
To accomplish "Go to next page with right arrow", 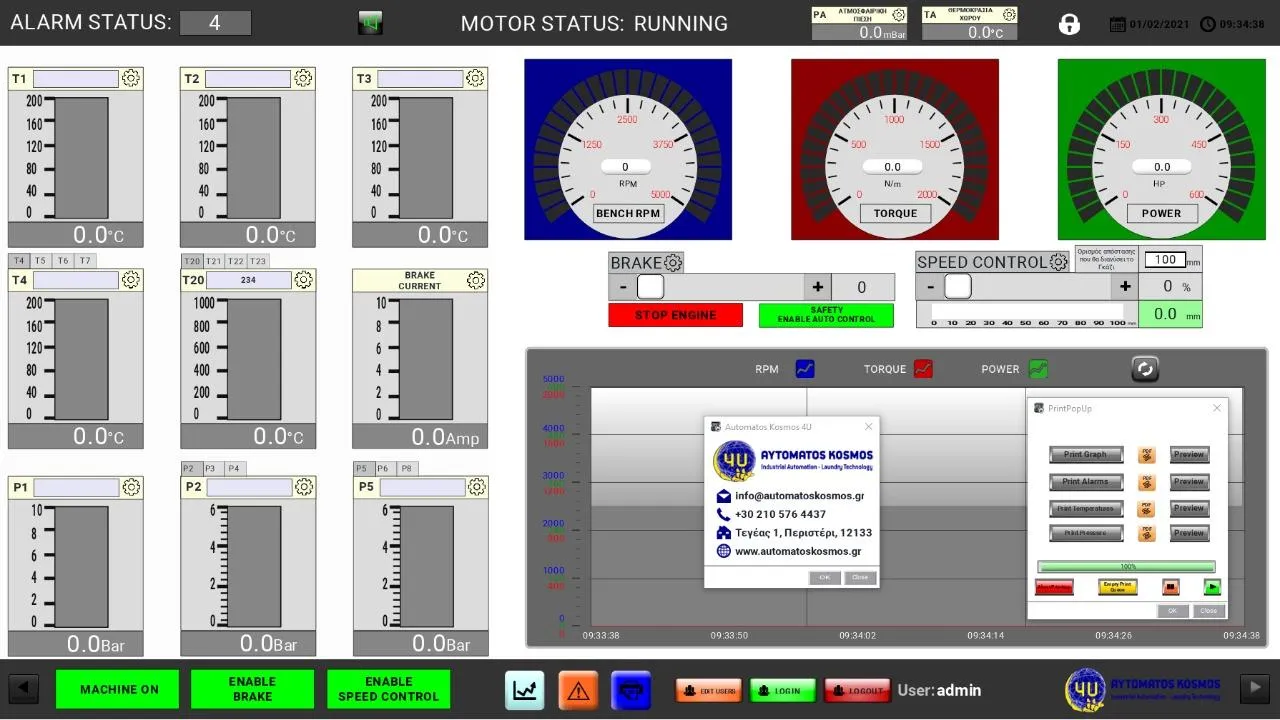I will [1254, 688].
